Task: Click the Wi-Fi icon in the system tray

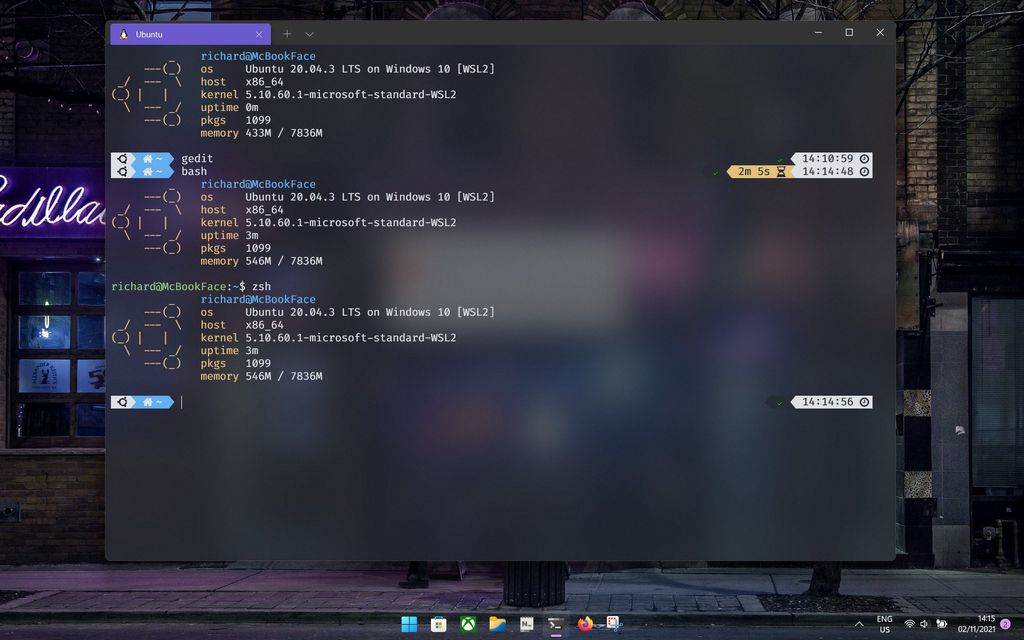Action: (x=909, y=624)
